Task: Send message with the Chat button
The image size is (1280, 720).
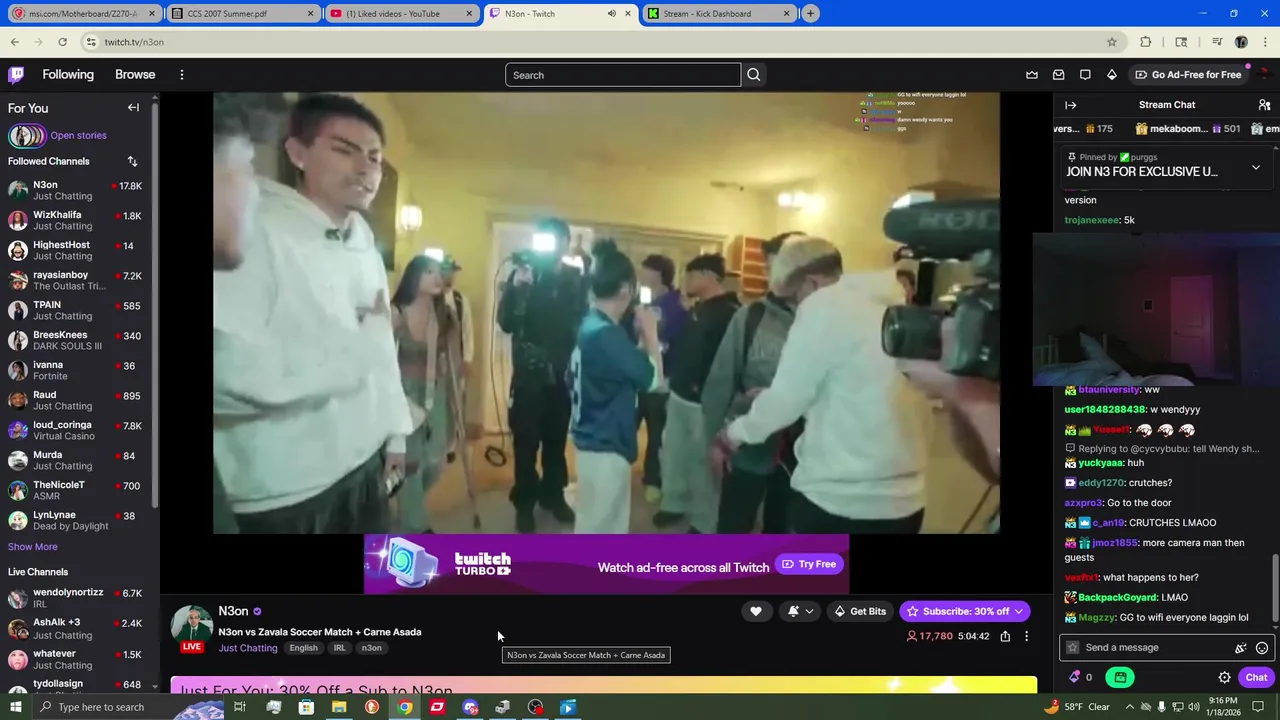Action: click(x=1257, y=677)
